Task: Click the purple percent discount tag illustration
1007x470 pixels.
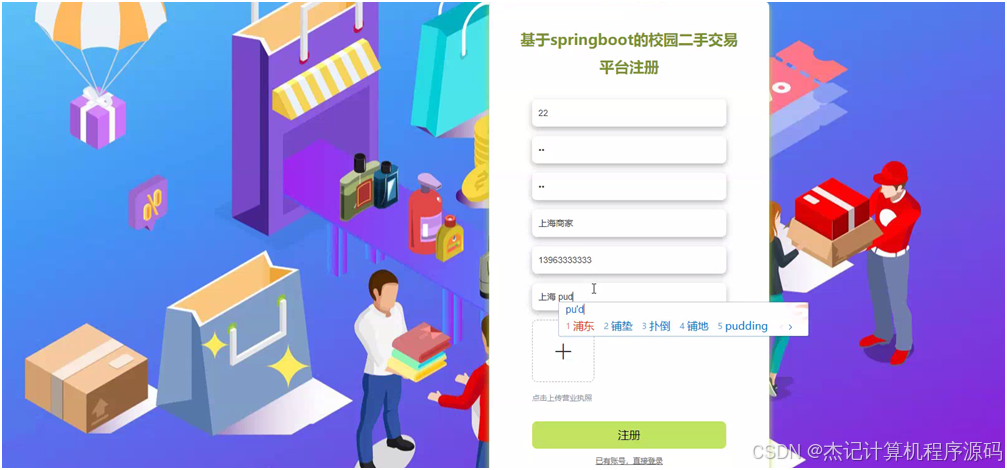Action: coord(148,204)
